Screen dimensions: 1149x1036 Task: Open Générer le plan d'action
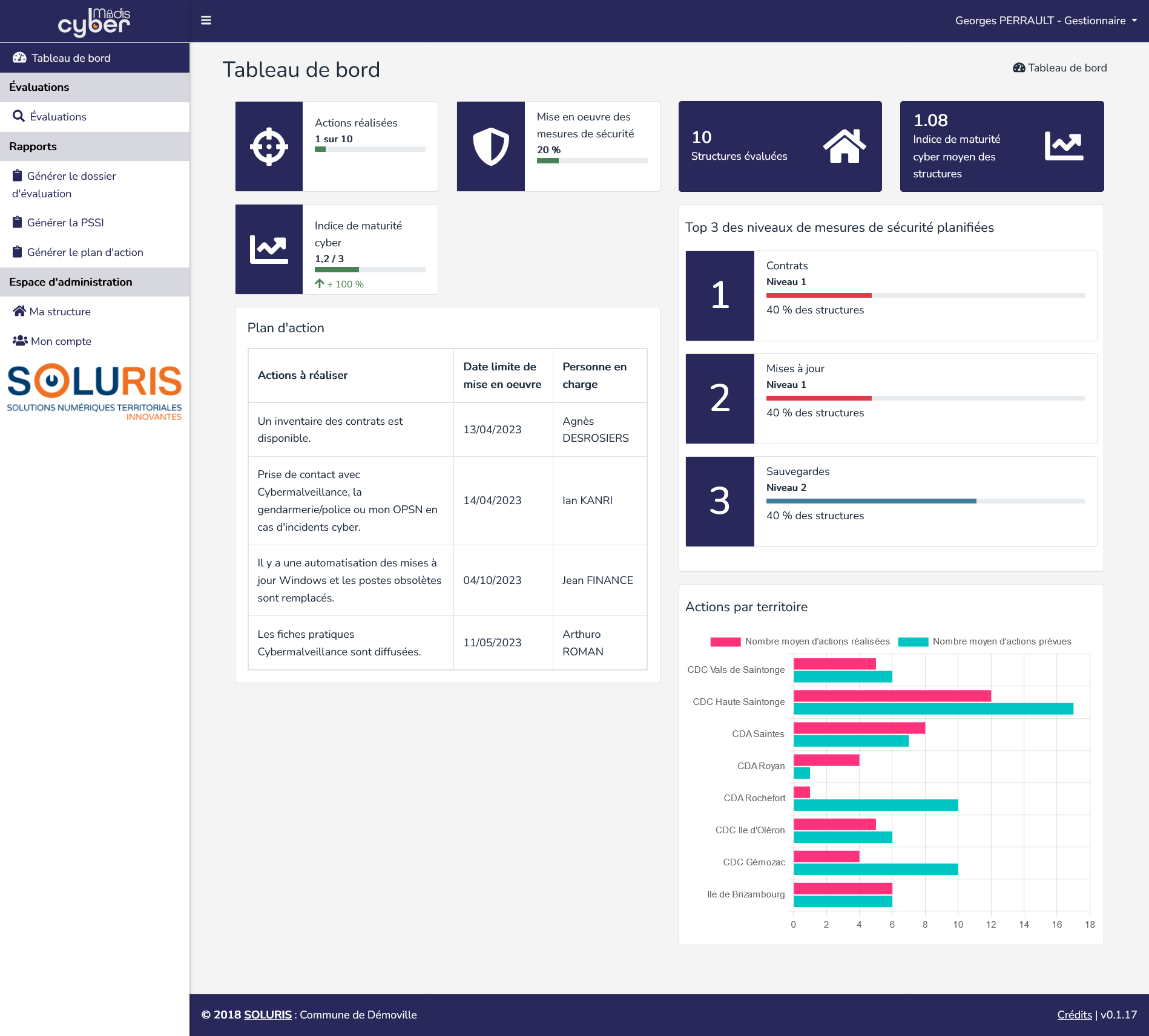[x=85, y=252]
